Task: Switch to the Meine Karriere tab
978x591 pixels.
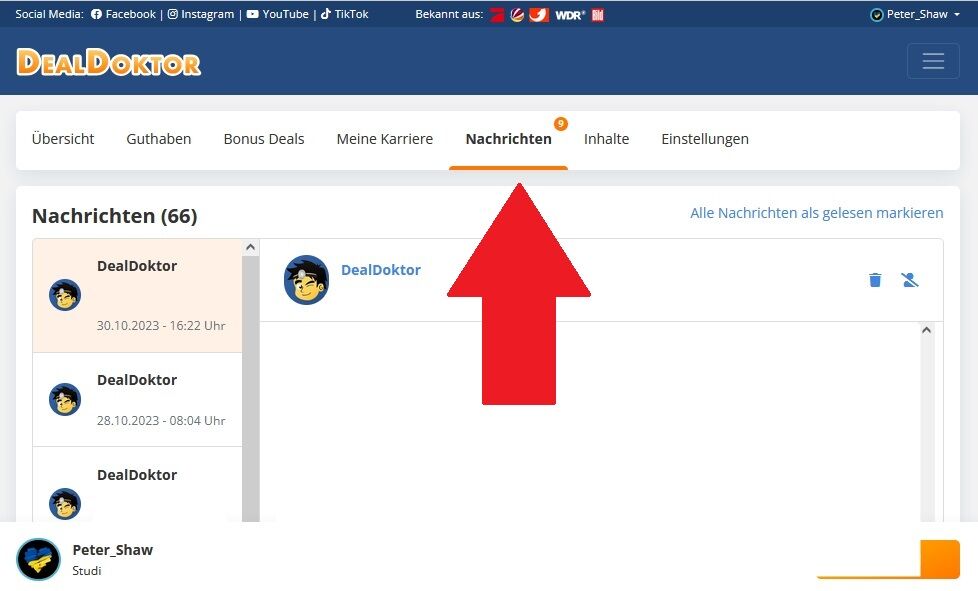Action: (385, 139)
